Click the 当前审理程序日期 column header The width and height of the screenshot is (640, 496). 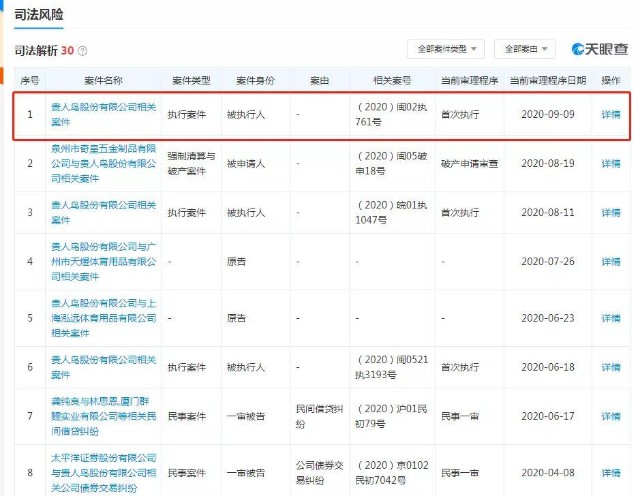click(548, 80)
